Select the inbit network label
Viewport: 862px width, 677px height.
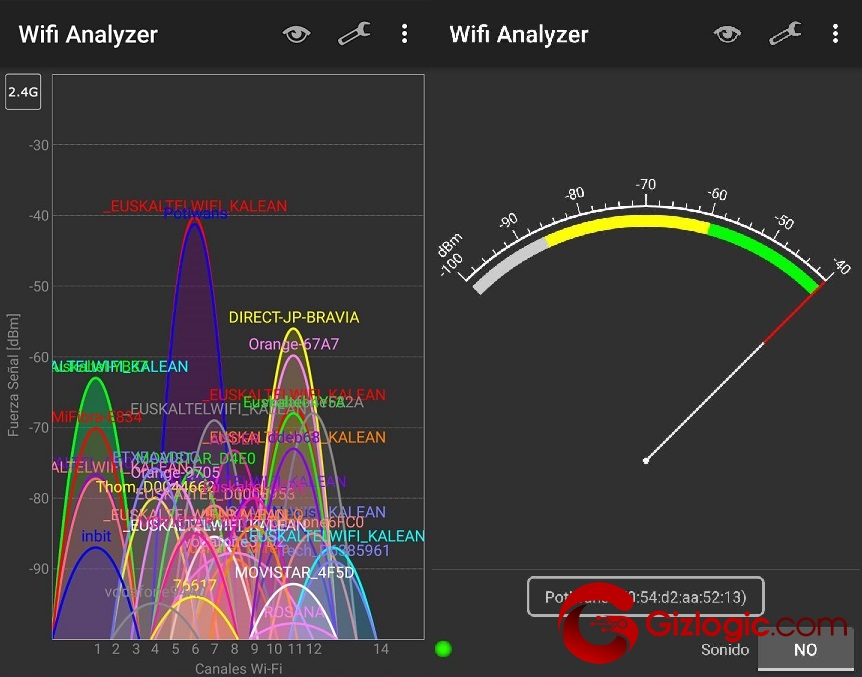tap(96, 536)
